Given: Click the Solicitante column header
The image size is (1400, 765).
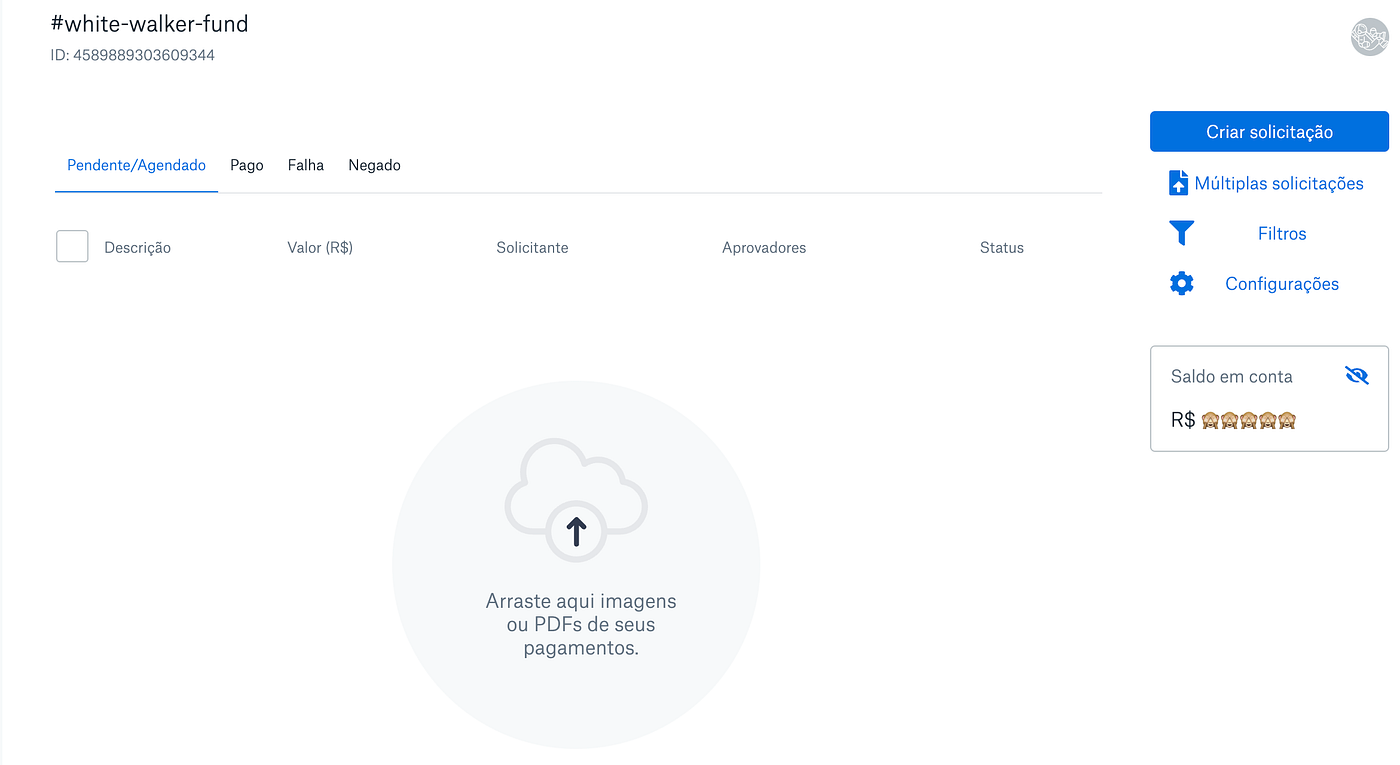Looking at the screenshot, I should (x=532, y=247).
